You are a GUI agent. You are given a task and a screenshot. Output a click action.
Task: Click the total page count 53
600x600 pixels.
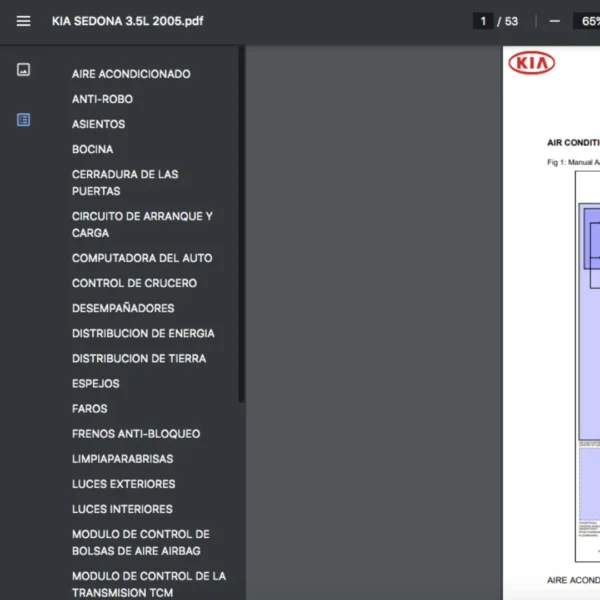(511, 21)
